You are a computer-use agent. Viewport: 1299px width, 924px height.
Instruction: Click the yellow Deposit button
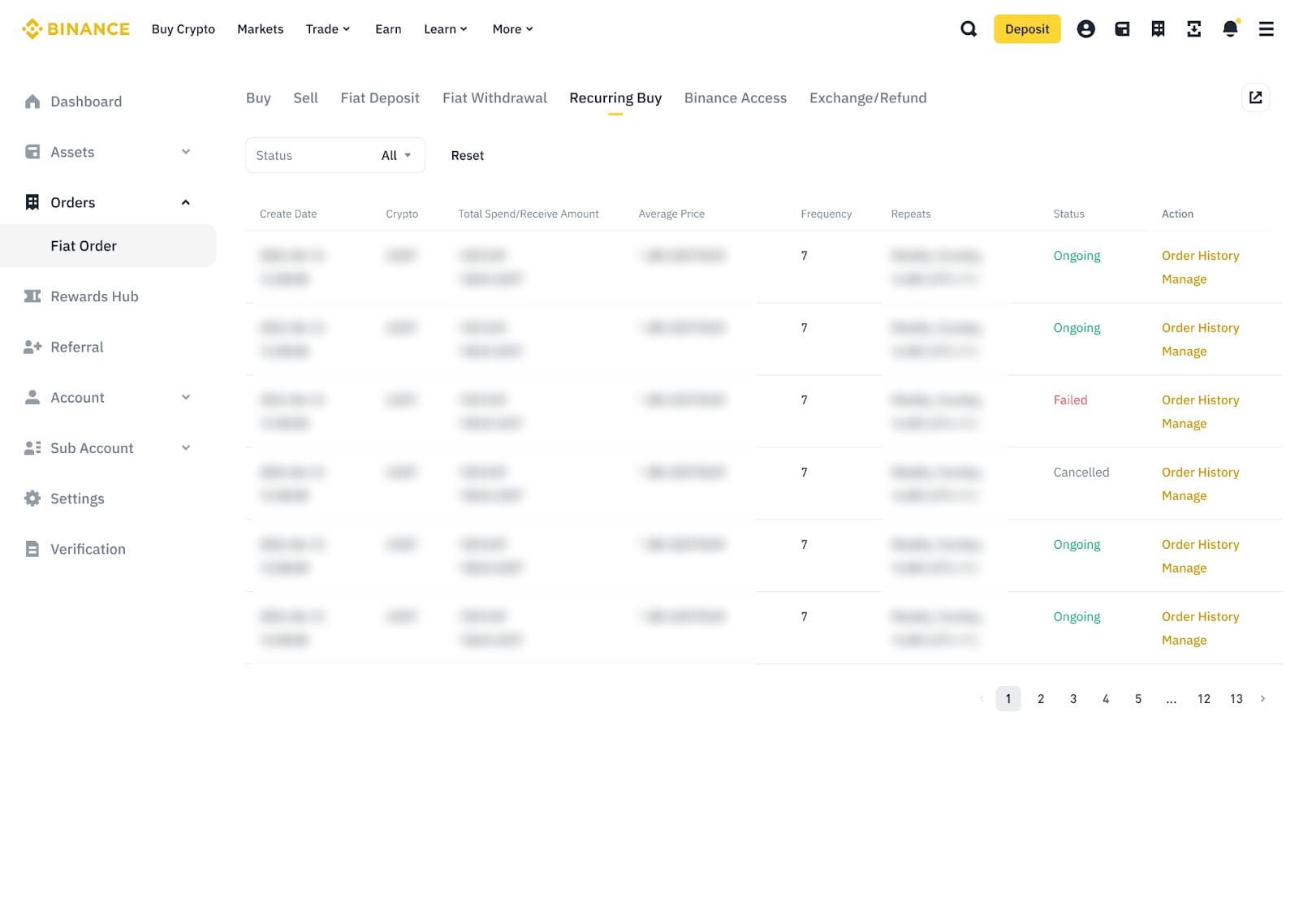[1027, 29]
